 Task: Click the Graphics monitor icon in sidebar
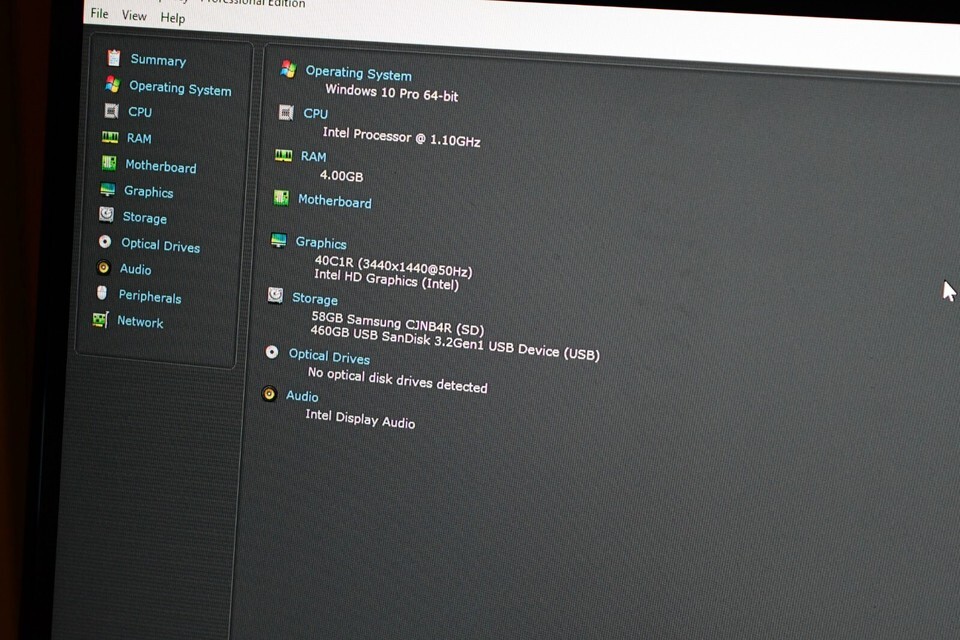[108, 190]
